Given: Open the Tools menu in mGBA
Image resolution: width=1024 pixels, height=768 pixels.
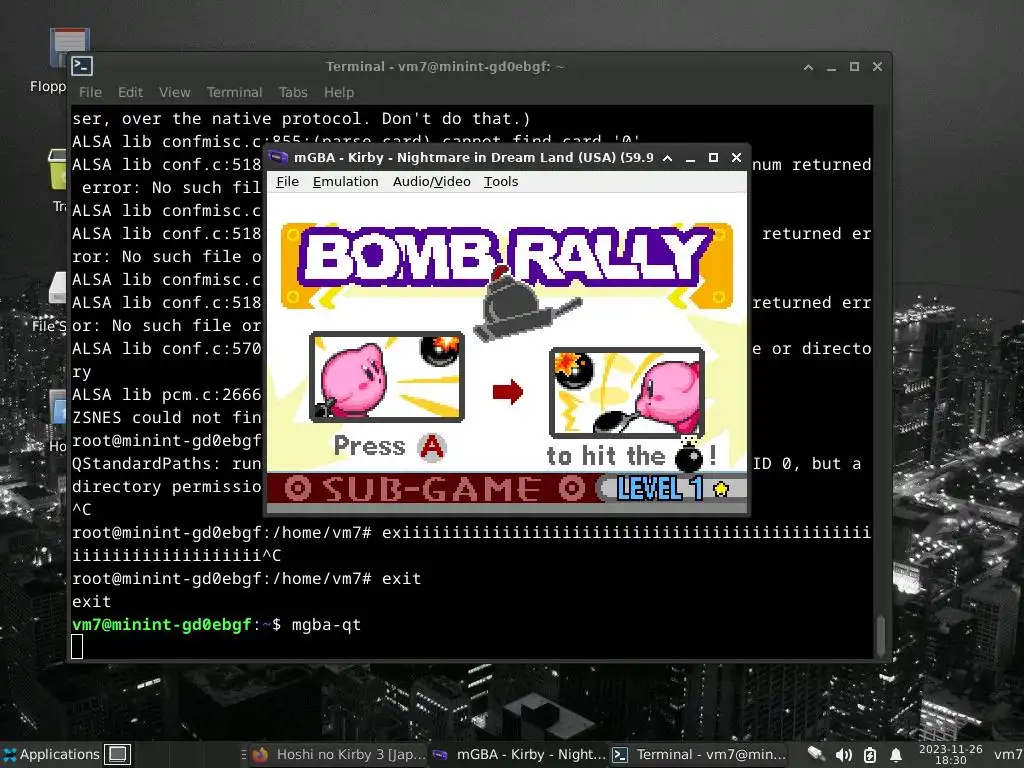Looking at the screenshot, I should click(501, 182).
